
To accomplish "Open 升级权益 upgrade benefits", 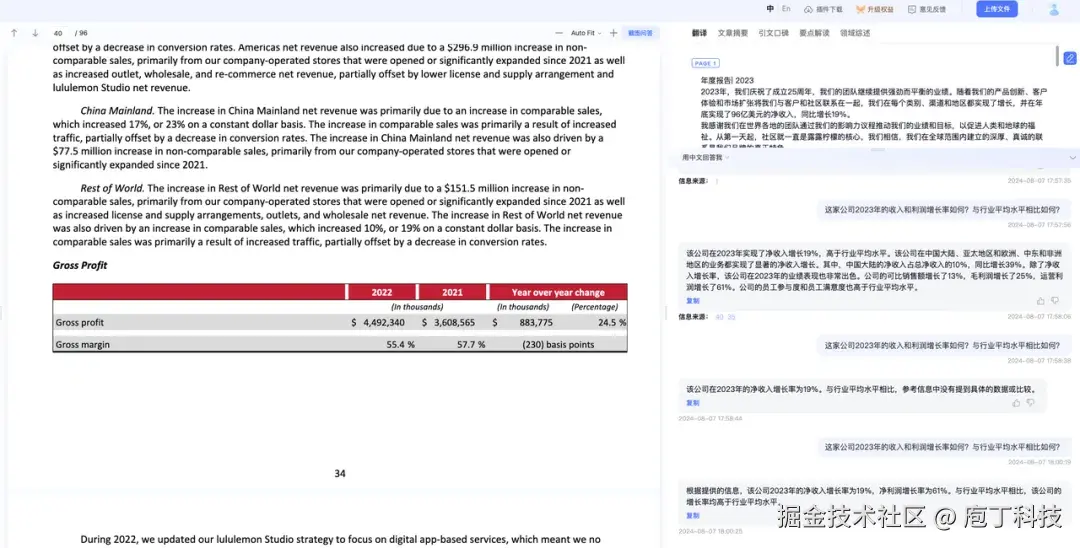I will coord(875,10).
